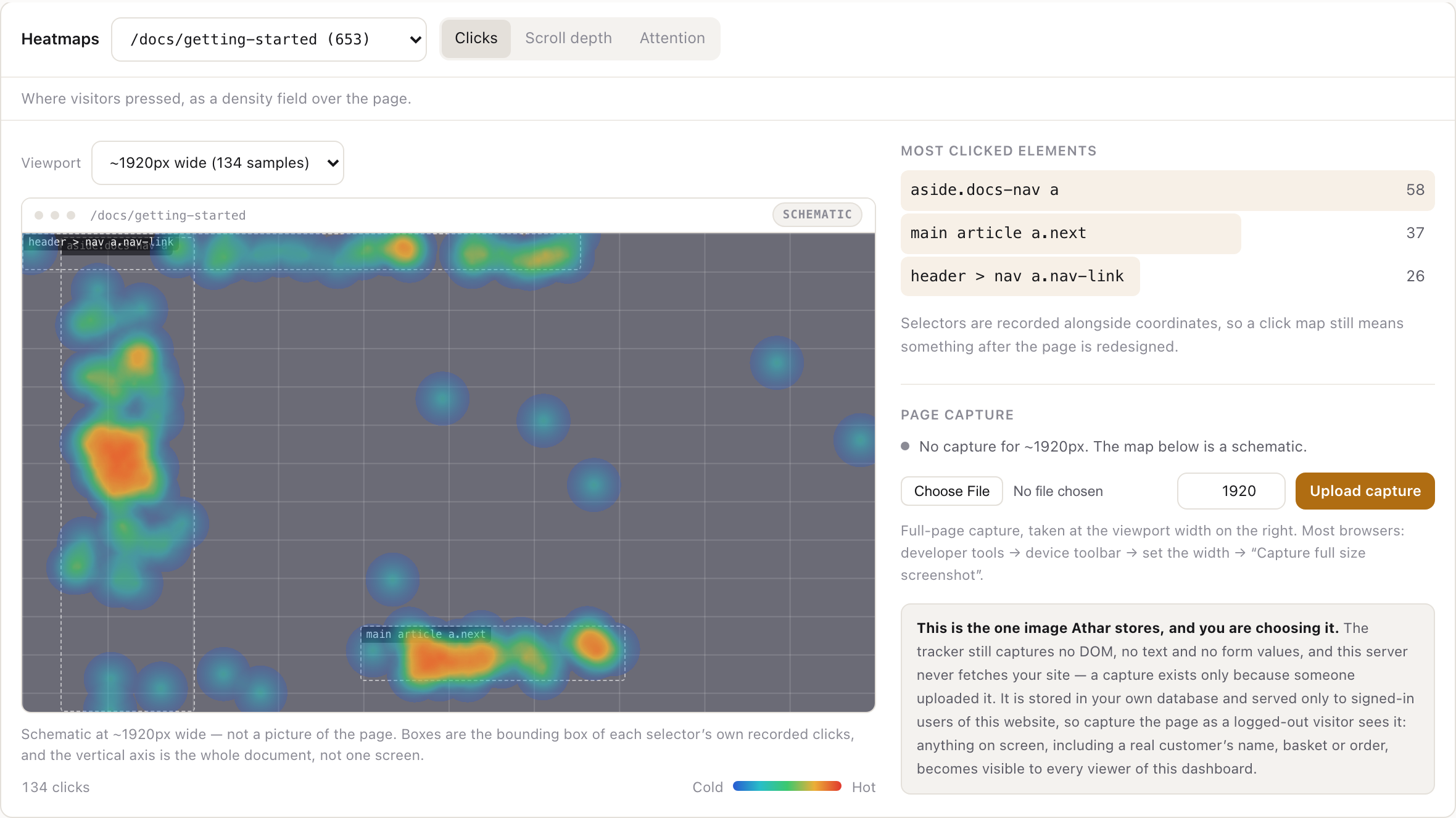Click the header > nav a.nav-link label on heatmap
1456x818 pixels.
click(x=101, y=242)
